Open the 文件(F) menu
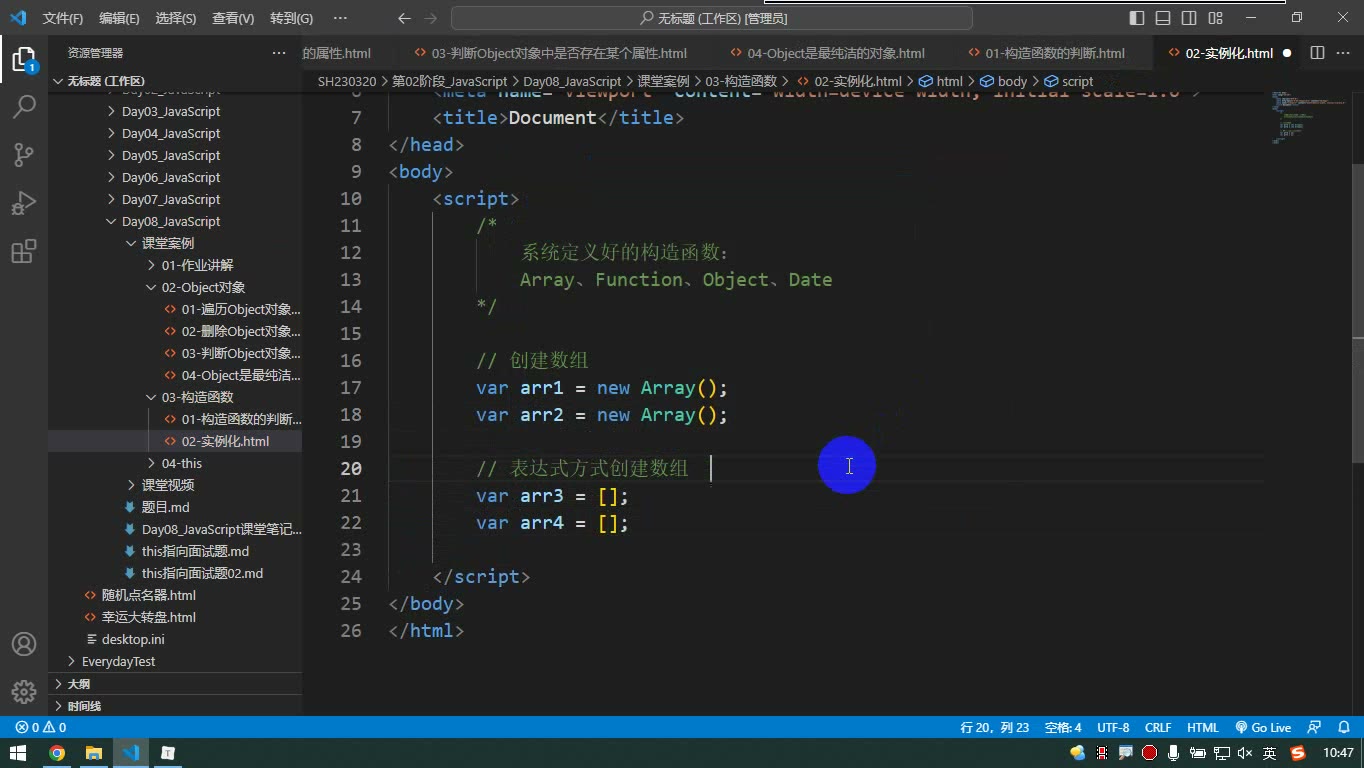1364x768 pixels. pos(63,18)
